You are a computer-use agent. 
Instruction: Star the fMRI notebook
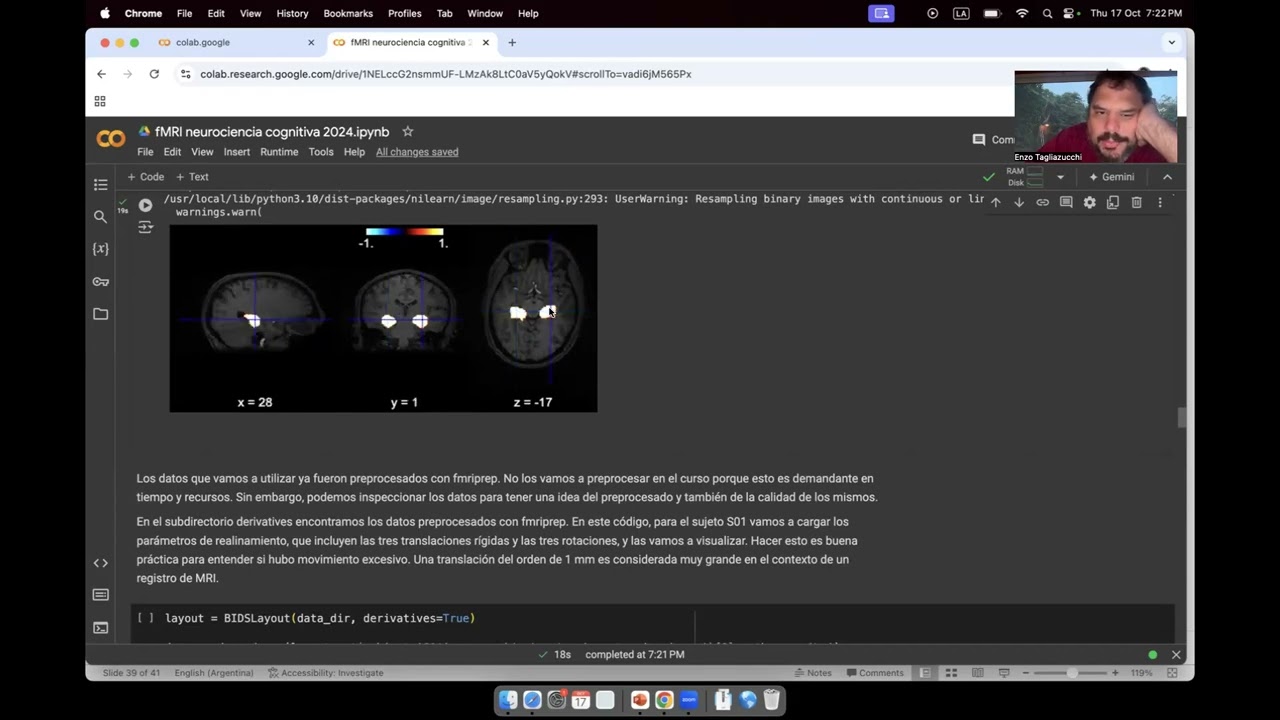(407, 131)
